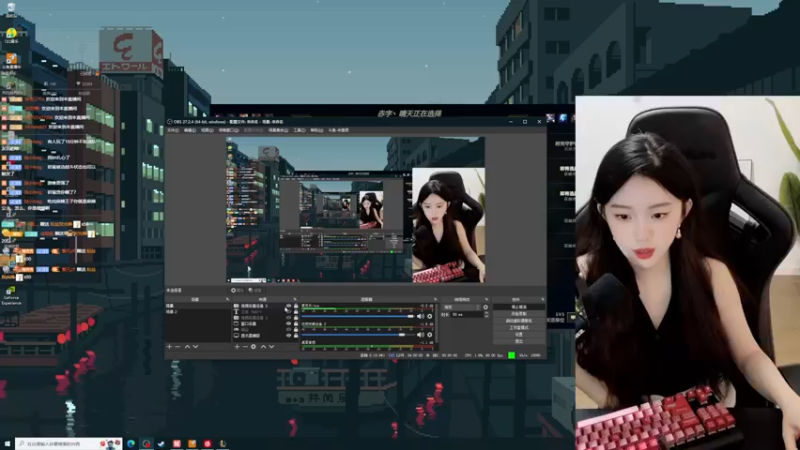Viewport: 800px width, 450px height.
Task: Select the first scene in Scenes list
Action: pyautogui.click(x=198, y=306)
